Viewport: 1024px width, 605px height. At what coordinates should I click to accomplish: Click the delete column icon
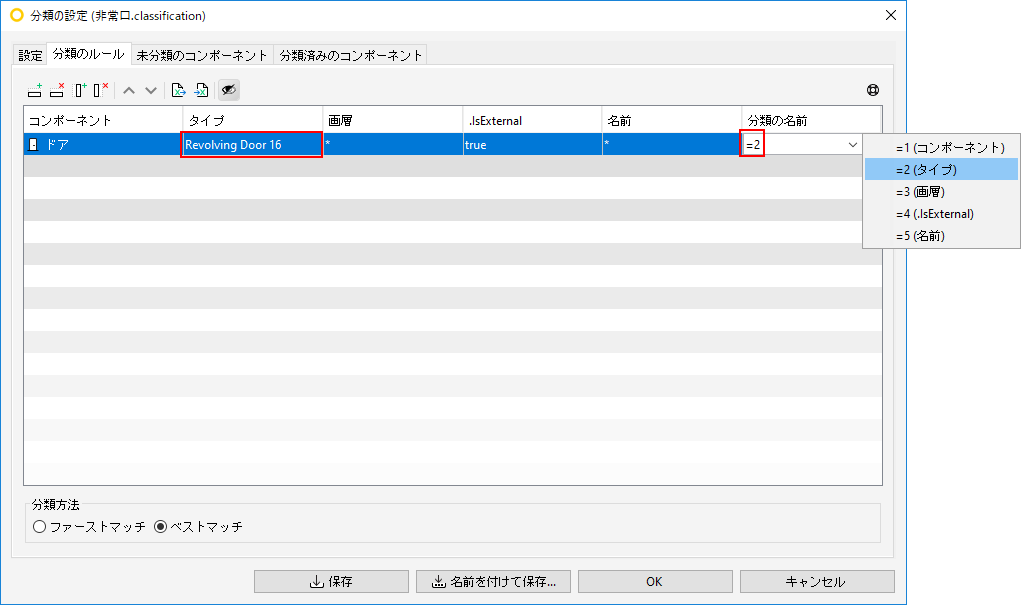[x=101, y=90]
